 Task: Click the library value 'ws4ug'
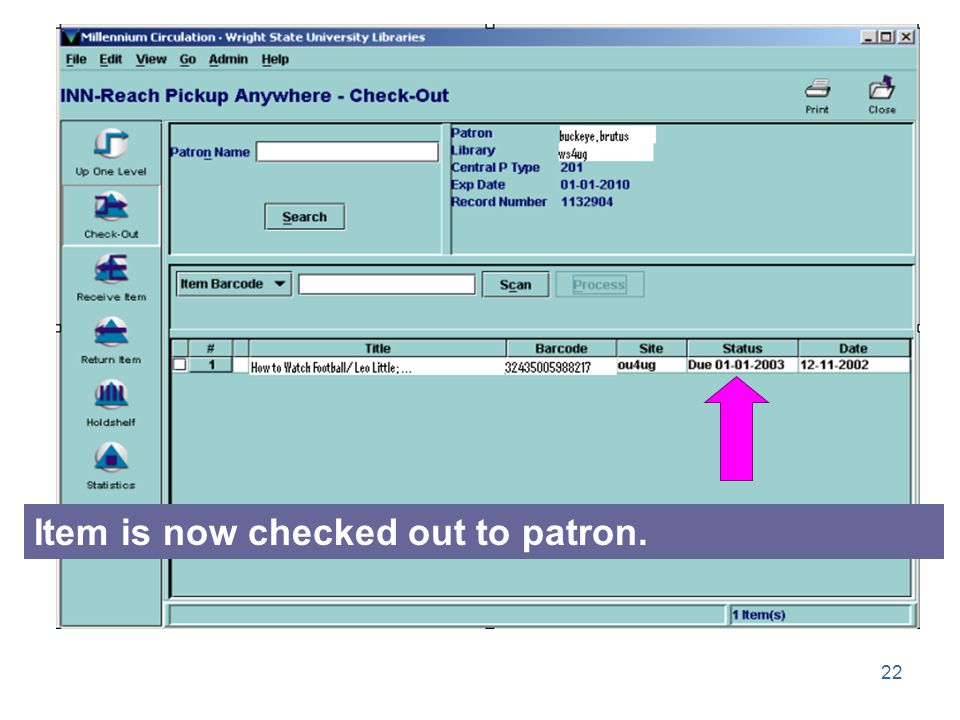(572, 153)
